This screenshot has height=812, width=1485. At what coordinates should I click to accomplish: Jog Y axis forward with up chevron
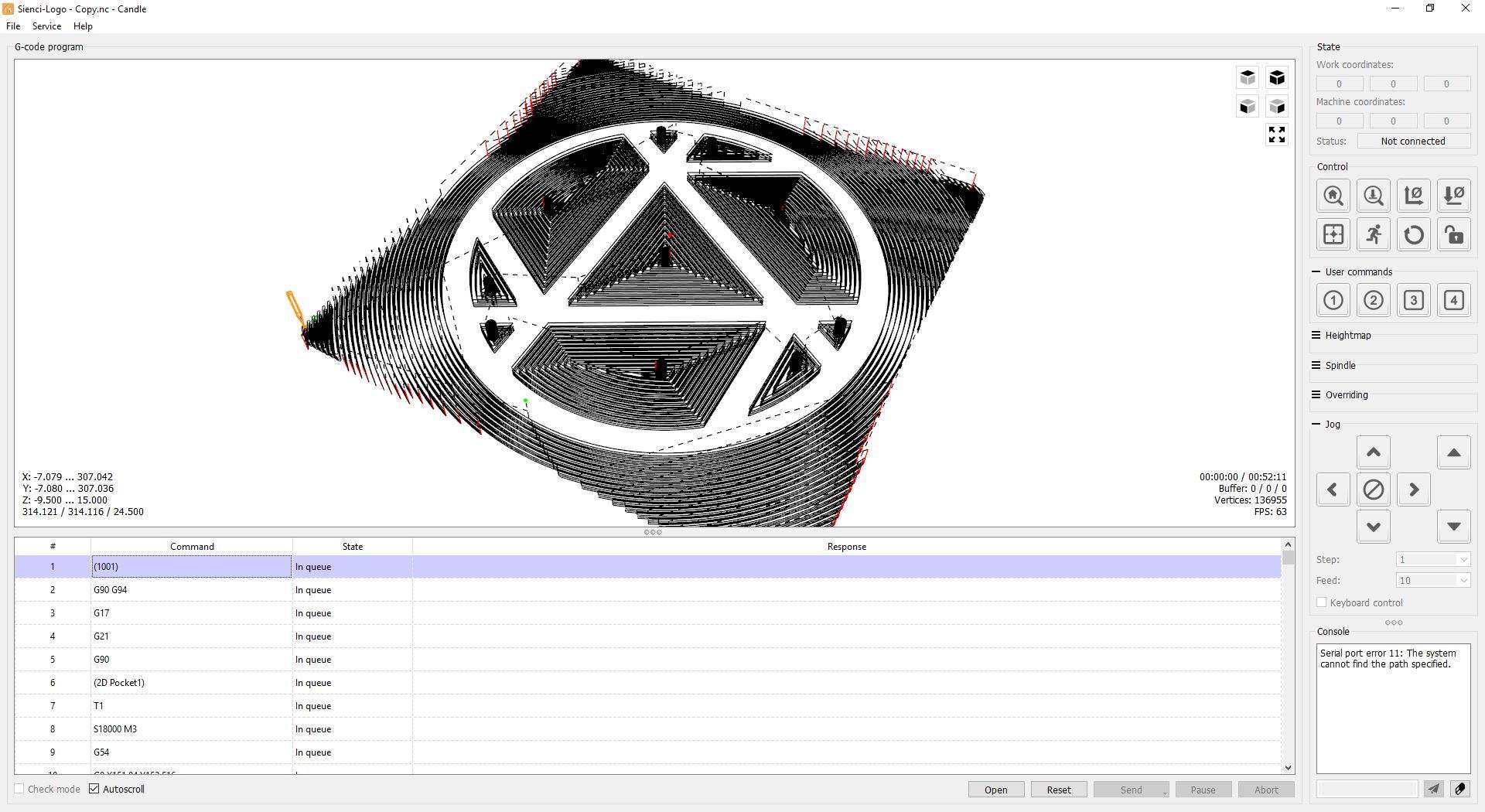[1374, 452]
